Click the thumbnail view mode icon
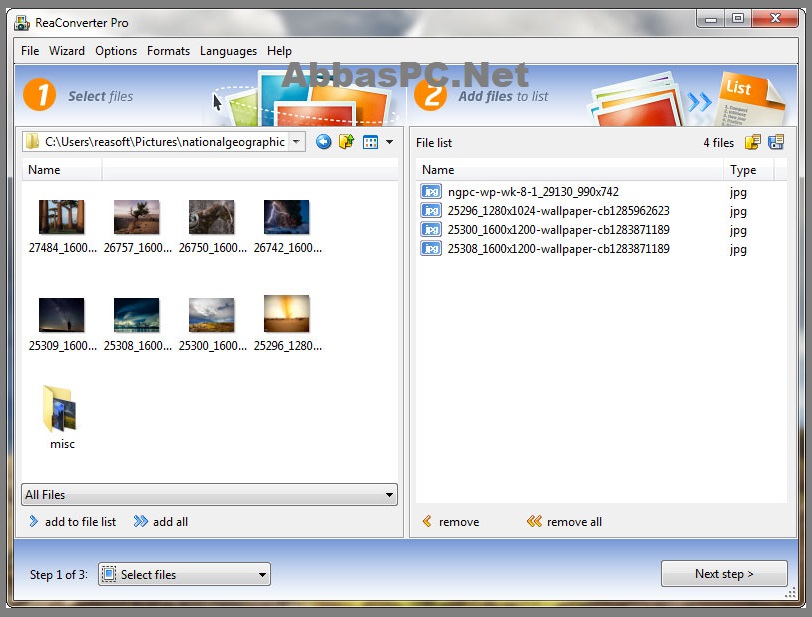Image resolution: width=812 pixels, height=617 pixels. click(370, 142)
